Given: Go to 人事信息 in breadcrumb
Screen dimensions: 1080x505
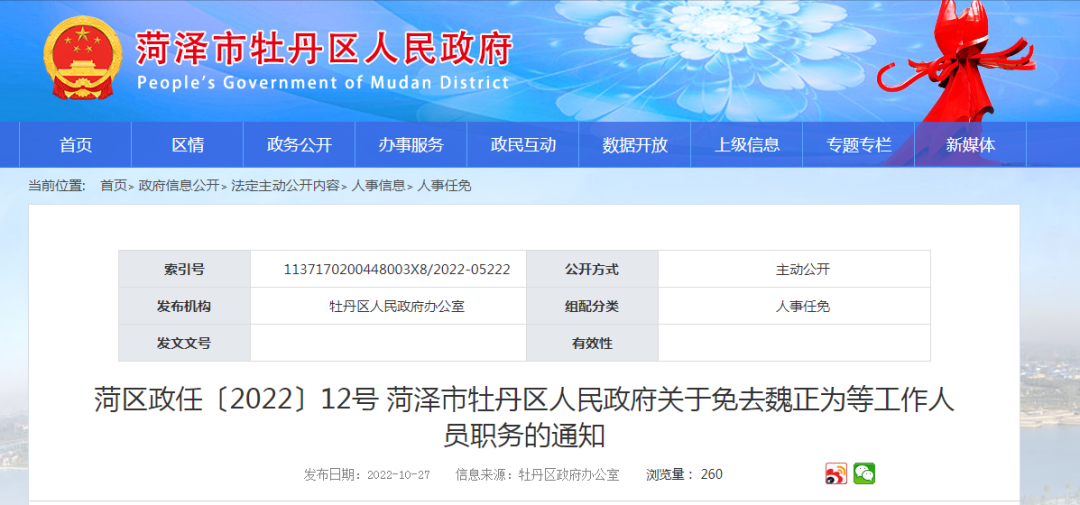Looking at the screenshot, I should [378, 185].
